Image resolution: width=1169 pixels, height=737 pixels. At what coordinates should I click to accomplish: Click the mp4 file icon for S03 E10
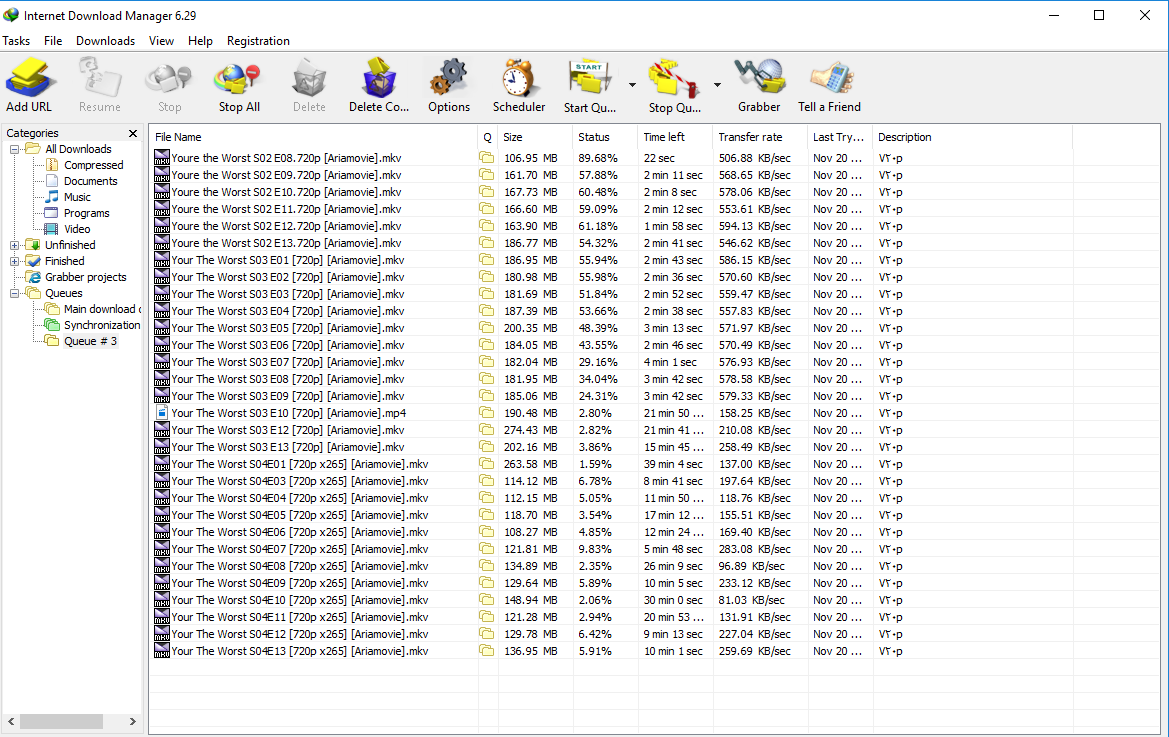click(x=162, y=413)
